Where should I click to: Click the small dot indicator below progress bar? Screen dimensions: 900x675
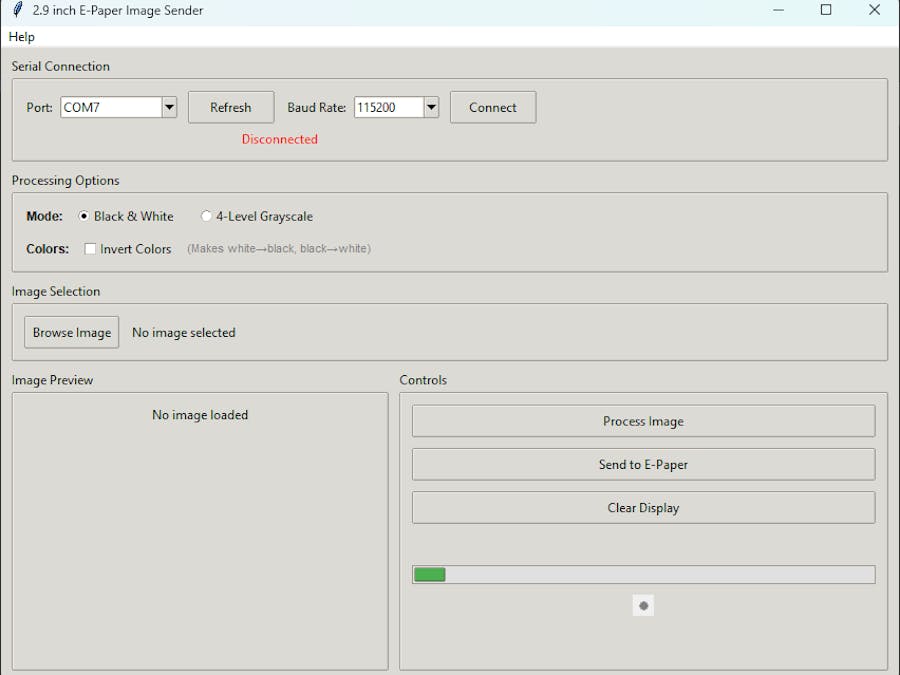tap(643, 606)
